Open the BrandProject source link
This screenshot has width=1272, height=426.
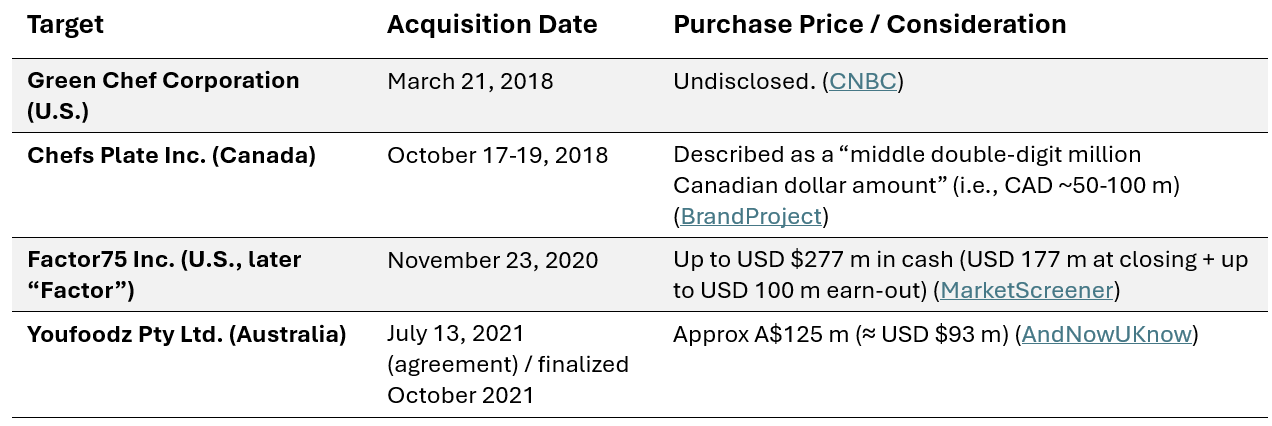(x=751, y=216)
